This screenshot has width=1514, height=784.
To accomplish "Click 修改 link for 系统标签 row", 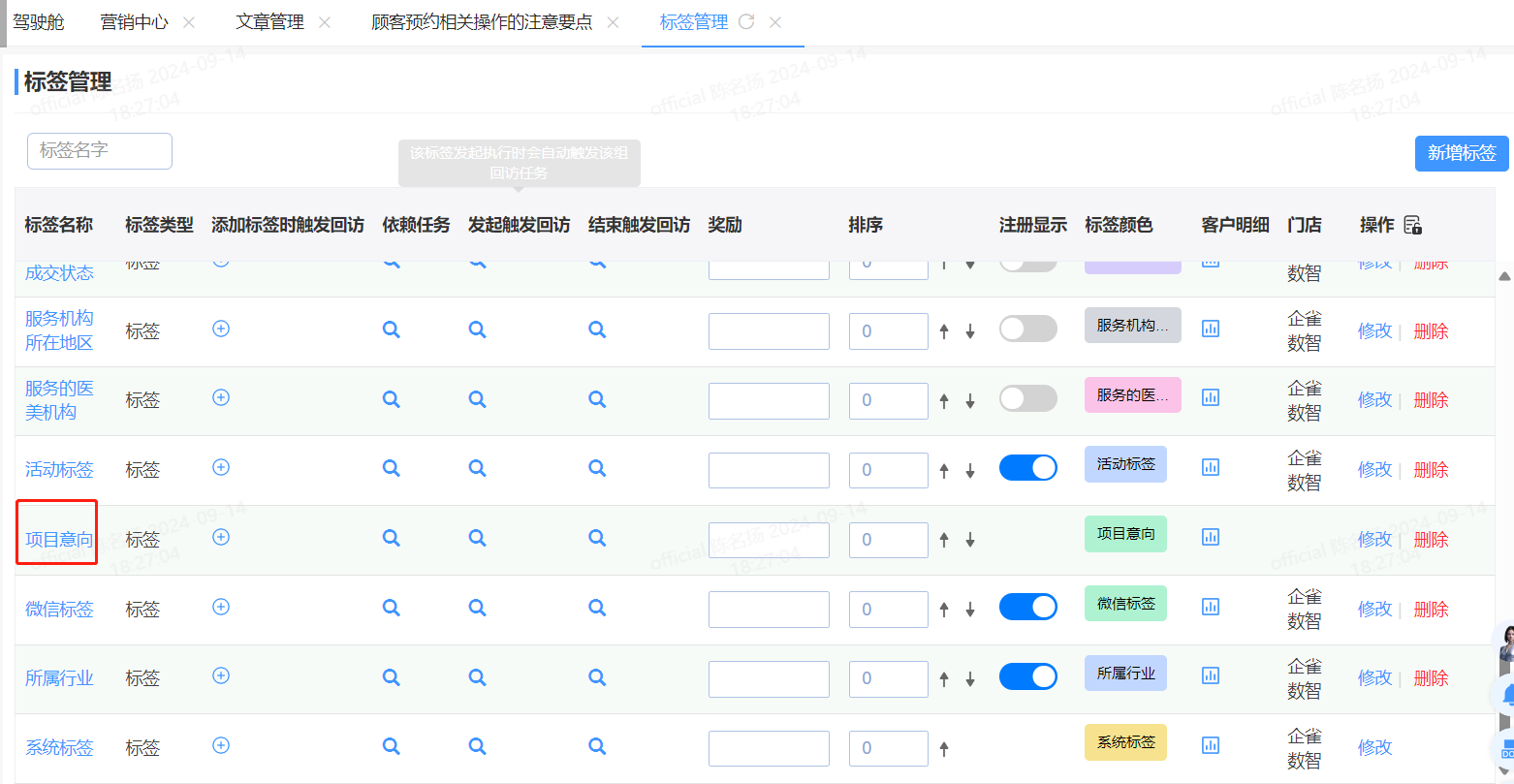I will click(1374, 747).
